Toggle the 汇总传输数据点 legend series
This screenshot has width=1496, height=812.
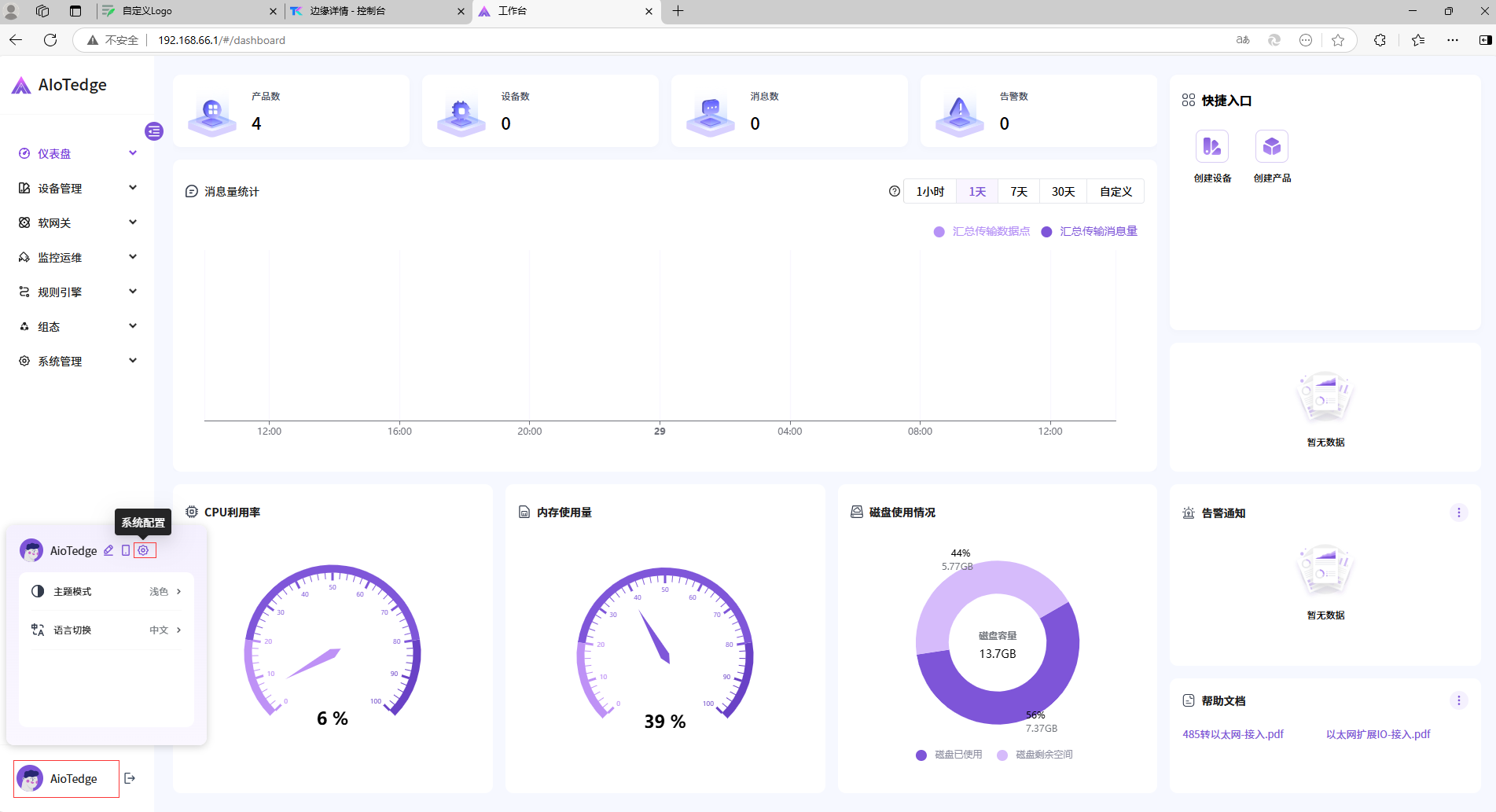pos(983,231)
